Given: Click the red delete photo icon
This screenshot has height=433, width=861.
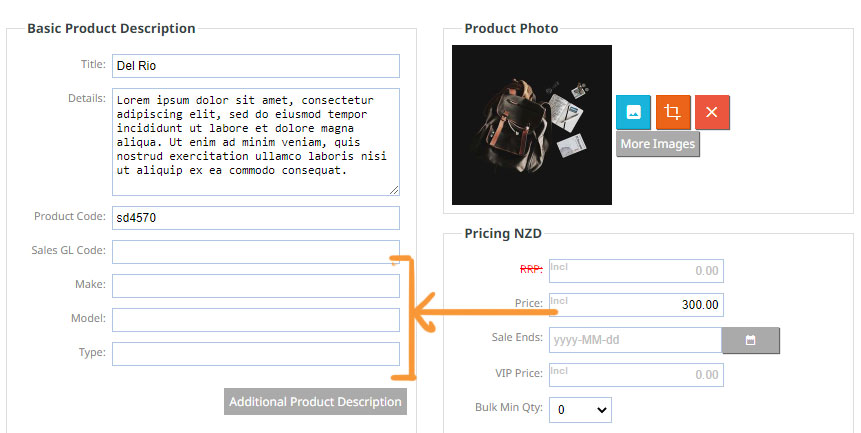Looking at the screenshot, I should pyautogui.click(x=712, y=112).
